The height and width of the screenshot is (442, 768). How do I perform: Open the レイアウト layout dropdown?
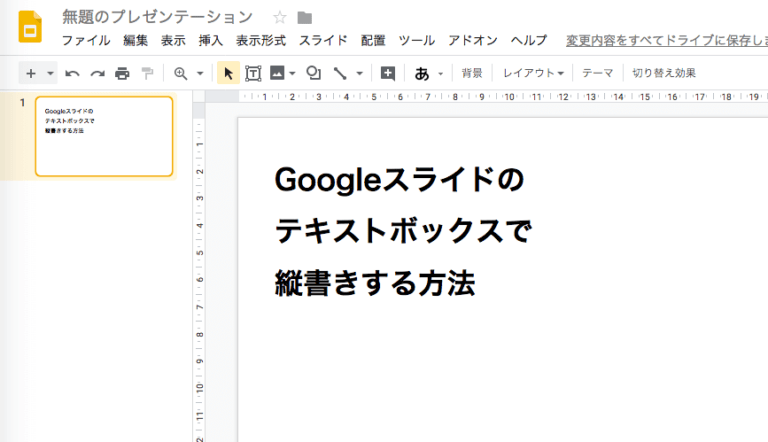[x=533, y=73]
